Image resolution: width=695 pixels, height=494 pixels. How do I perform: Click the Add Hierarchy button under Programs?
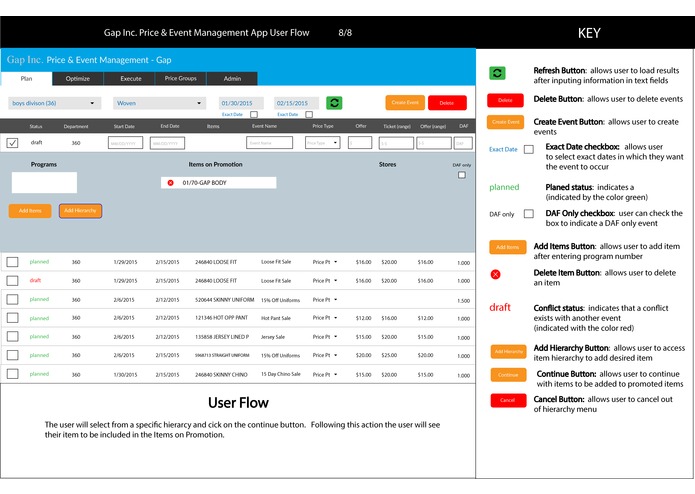pyautogui.click(x=80, y=211)
